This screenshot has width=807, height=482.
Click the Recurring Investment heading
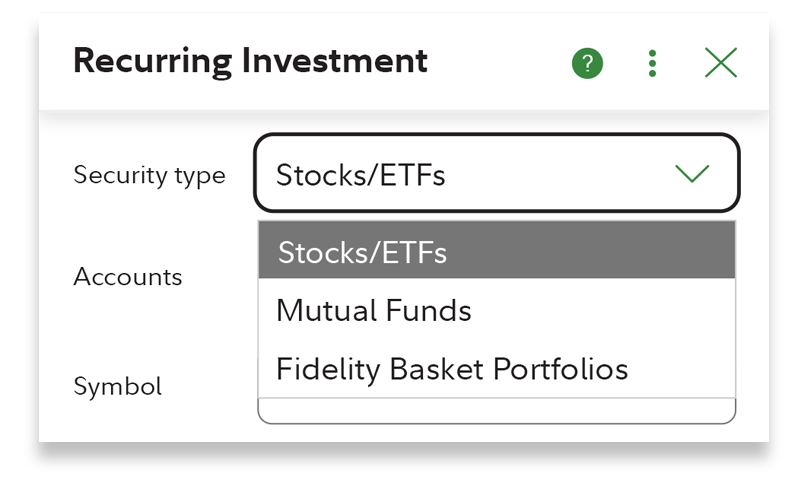coord(250,62)
